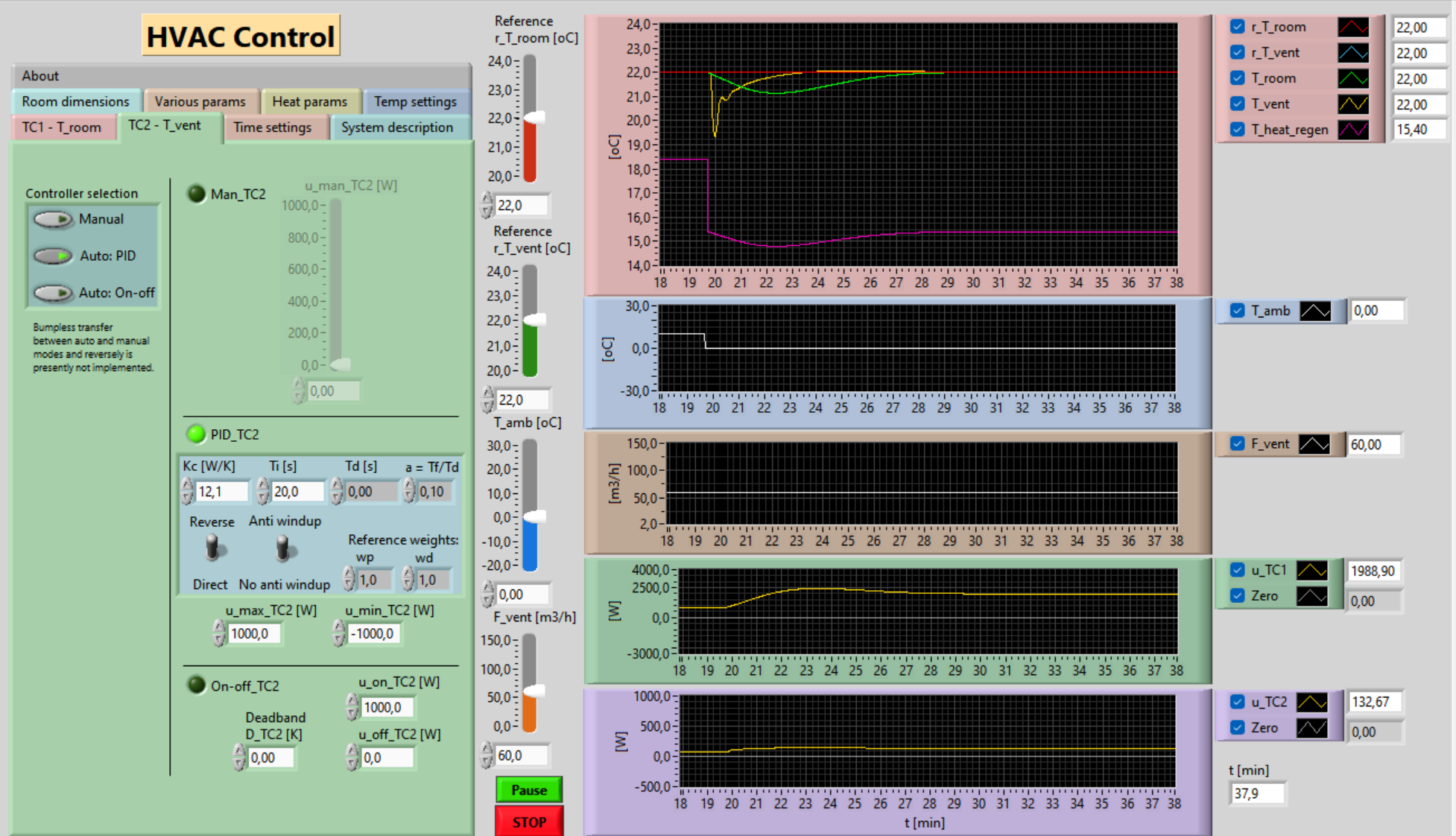Flip the Reverse/Direct switch to Direct
The width and height of the screenshot is (1456, 836).
point(212,549)
